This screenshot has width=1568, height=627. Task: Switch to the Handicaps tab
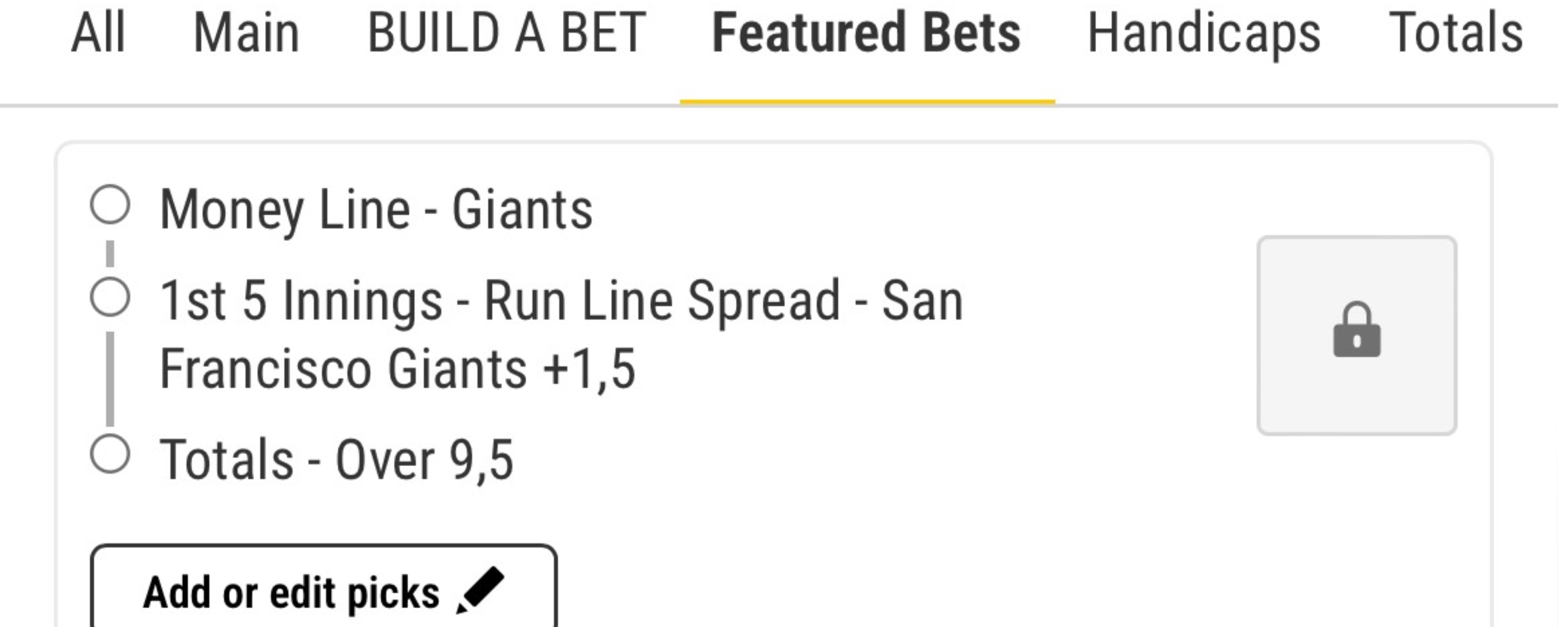pos(1204,33)
